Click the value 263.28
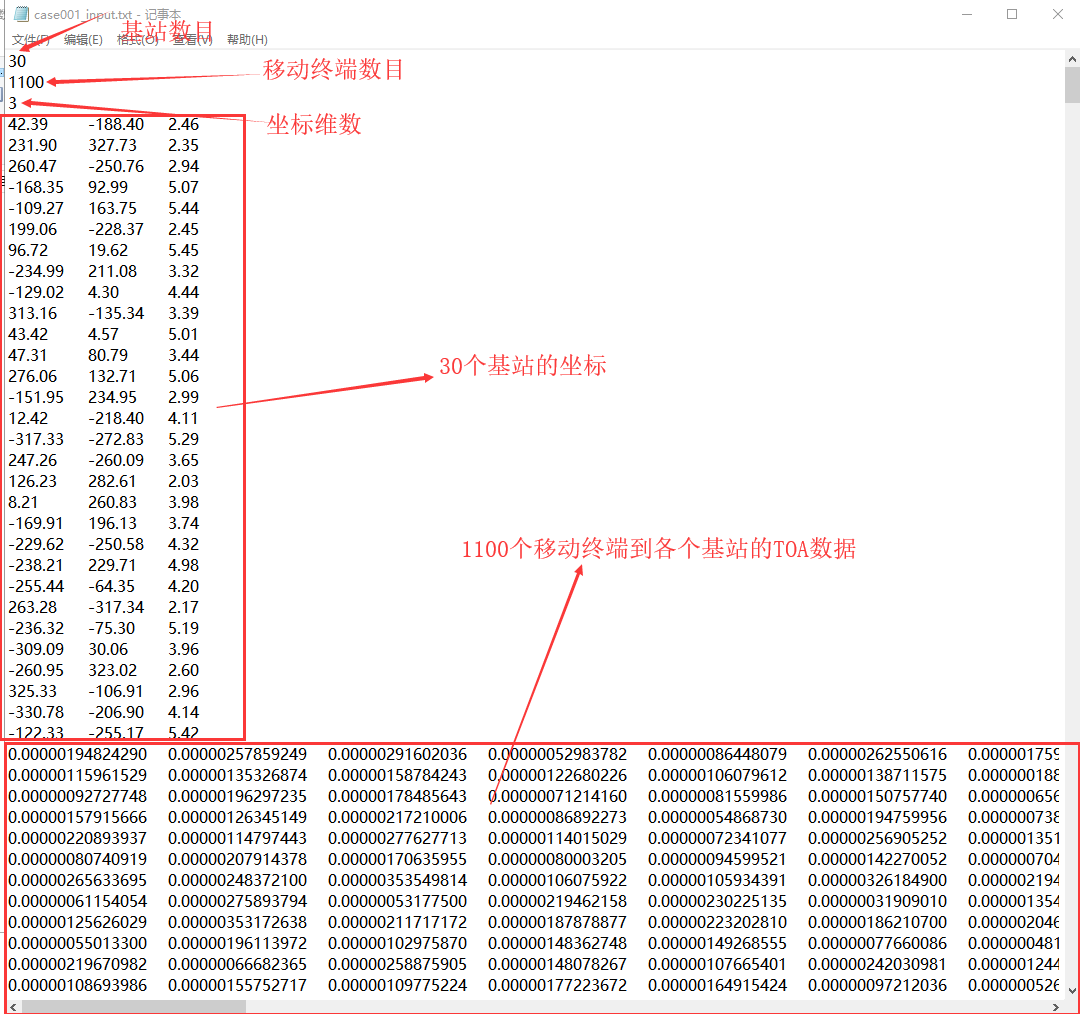The image size is (1080, 1014). click(32, 608)
